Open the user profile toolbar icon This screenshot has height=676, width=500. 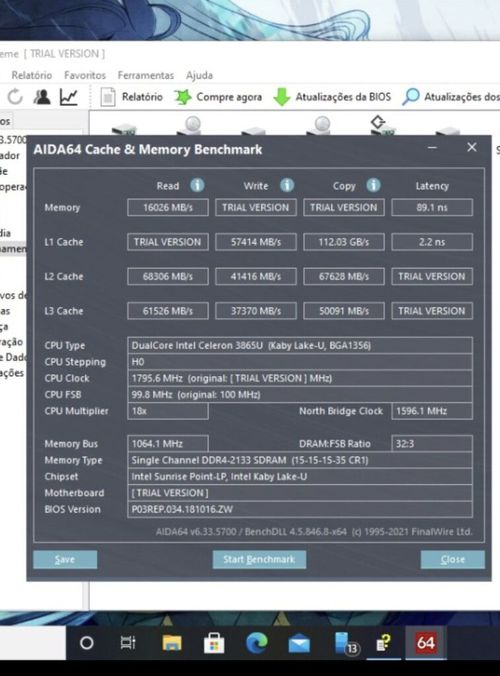click(42, 97)
